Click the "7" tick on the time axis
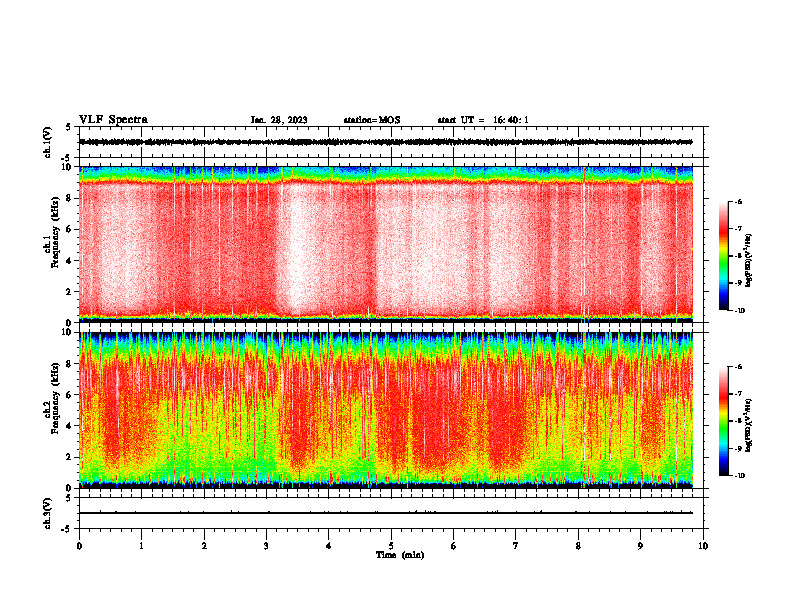The image size is (792, 612). point(516,546)
